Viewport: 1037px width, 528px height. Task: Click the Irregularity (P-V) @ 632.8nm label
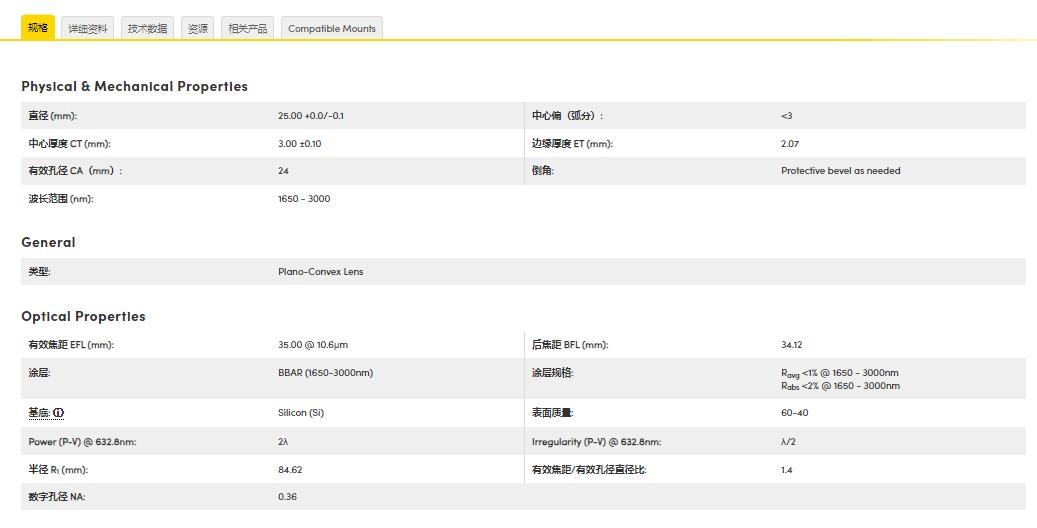596,442
